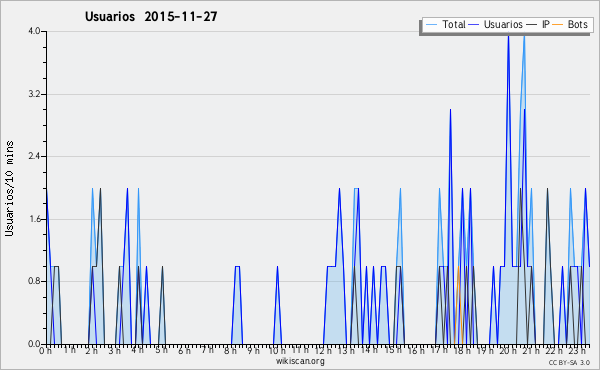Select the 'IP' legend entry
600x370 pixels.
(546, 24)
